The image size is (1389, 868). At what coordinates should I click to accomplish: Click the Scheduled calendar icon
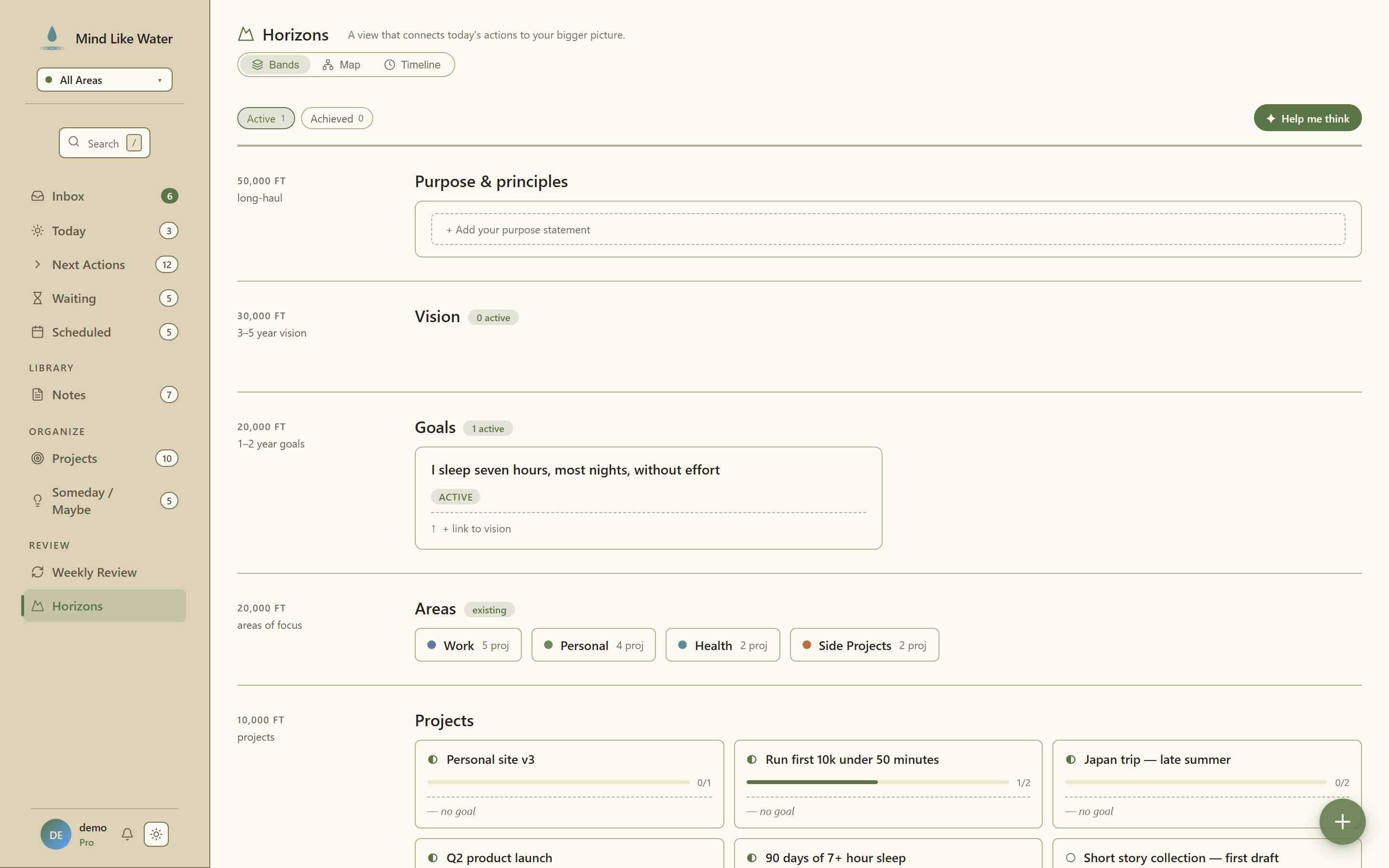(37, 332)
